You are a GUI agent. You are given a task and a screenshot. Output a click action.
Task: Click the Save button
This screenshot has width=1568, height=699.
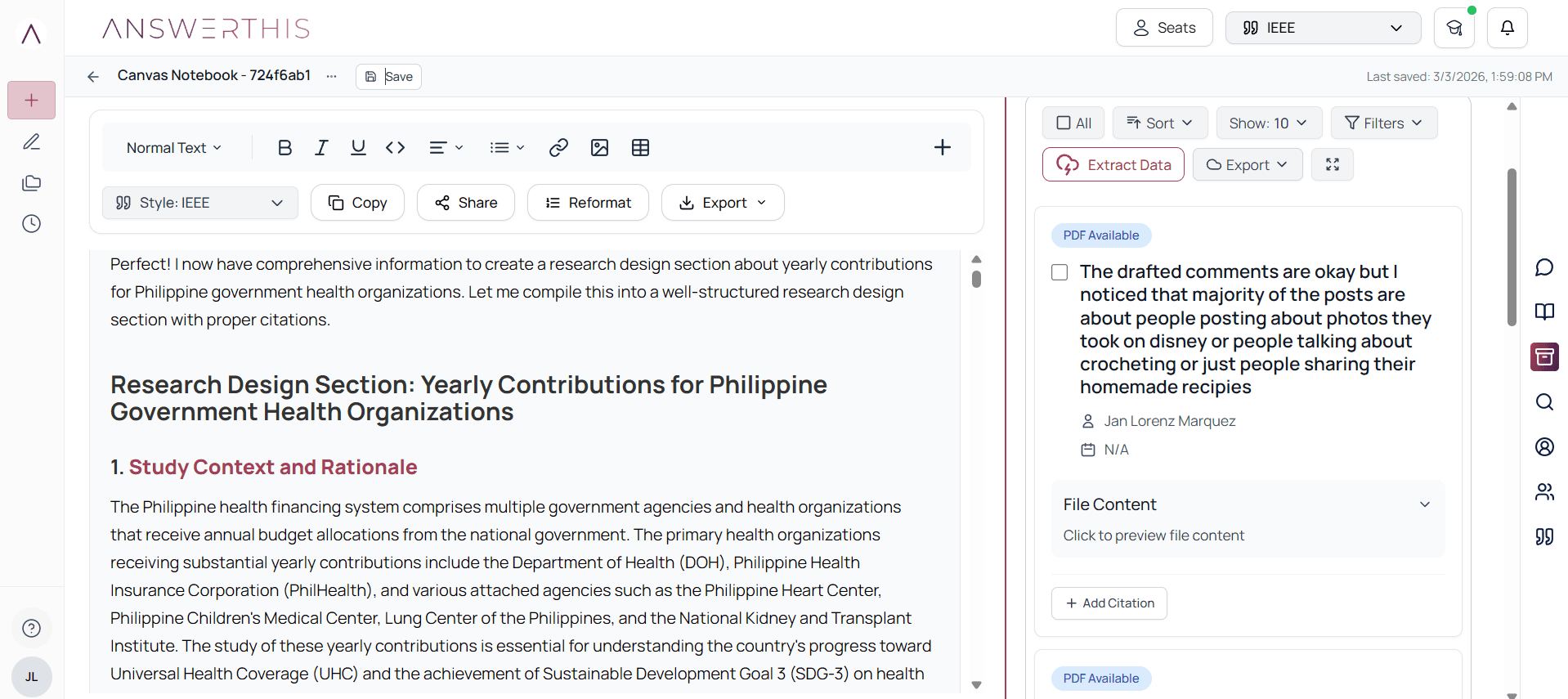(388, 76)
